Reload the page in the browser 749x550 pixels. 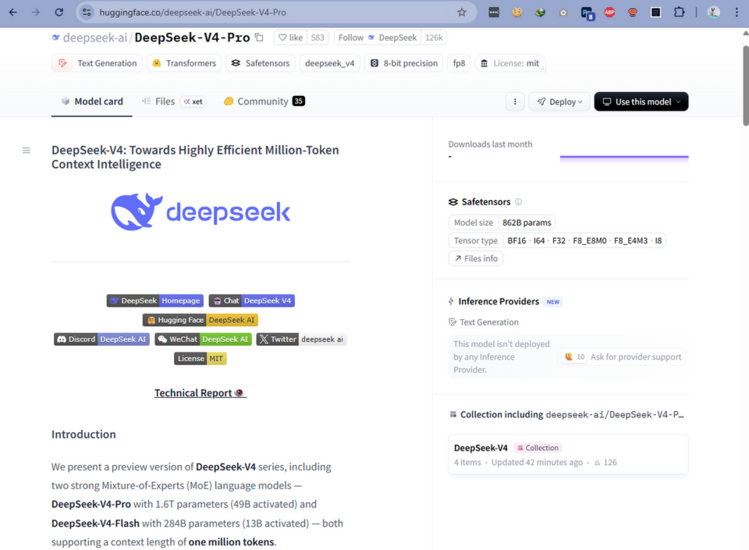click(x=59, y=12)
